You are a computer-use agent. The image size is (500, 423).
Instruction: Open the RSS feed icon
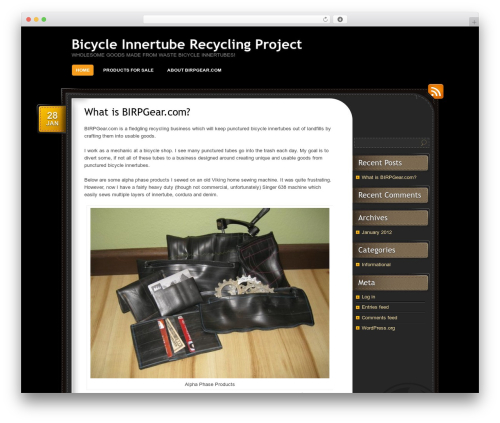(436, 91)
